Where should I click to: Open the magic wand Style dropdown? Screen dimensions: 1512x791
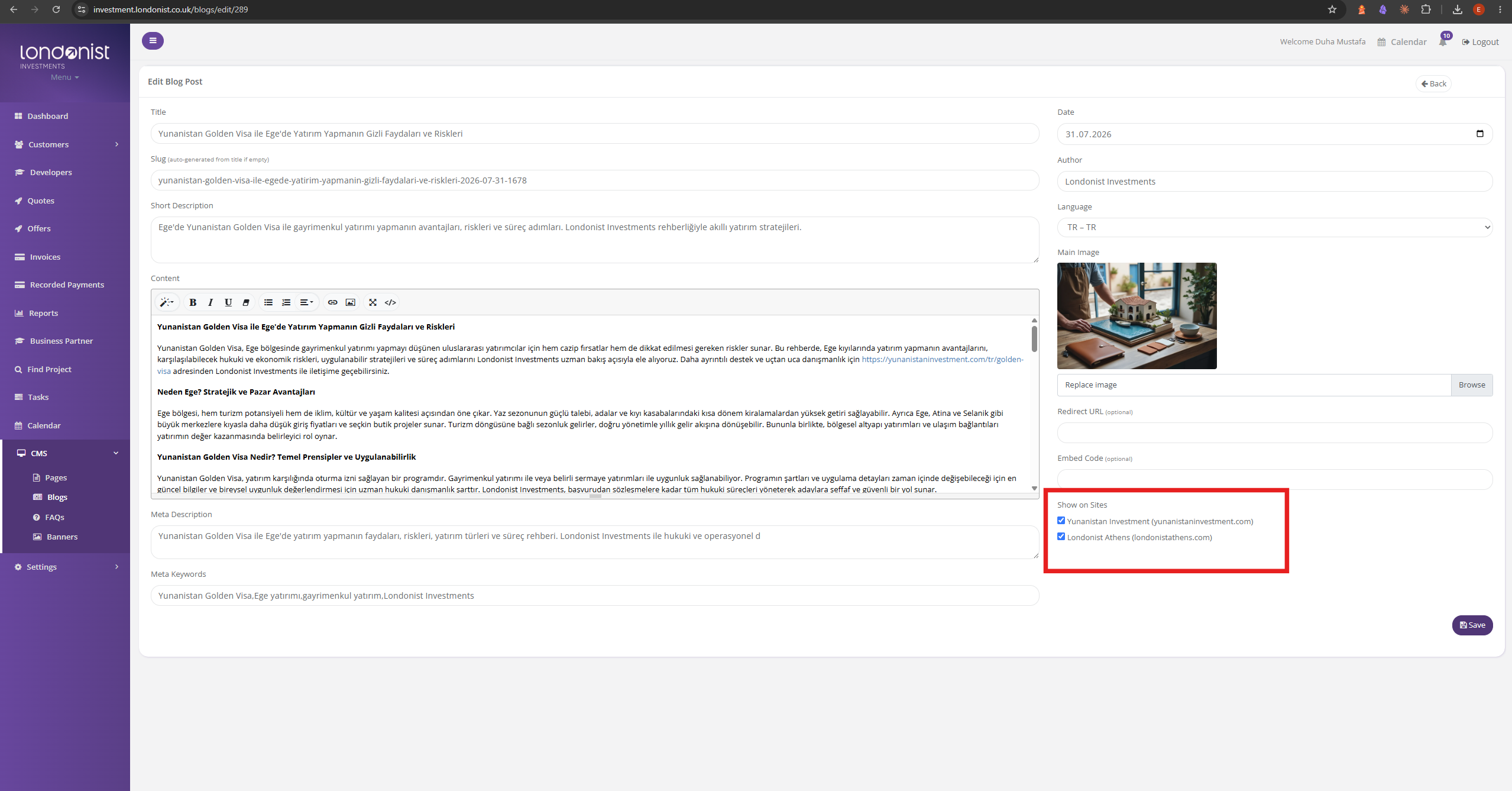(167, 302)
